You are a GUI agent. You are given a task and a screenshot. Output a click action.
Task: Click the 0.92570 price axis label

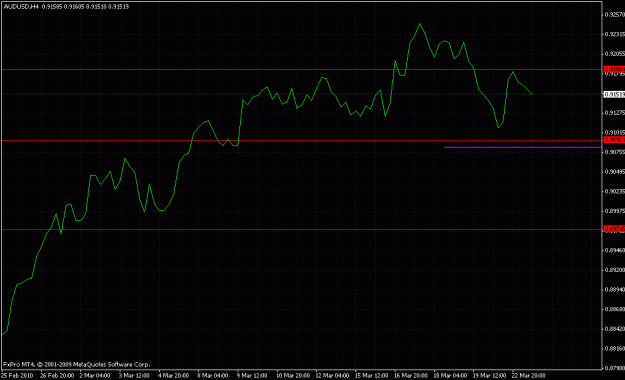pyautogui.click(x=615, y=14)
